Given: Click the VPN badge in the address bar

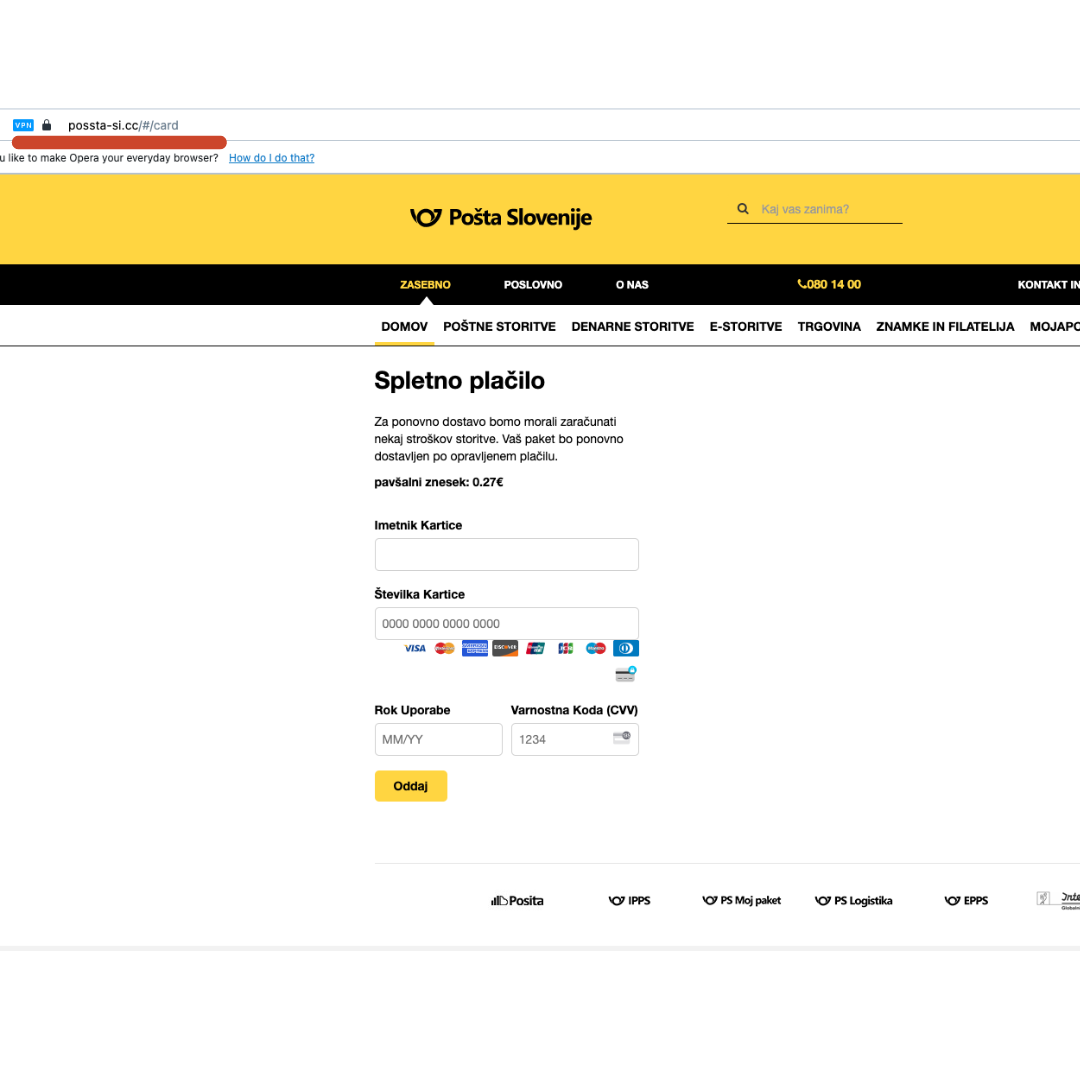Looking at the screenshot, I should point(23,125).
